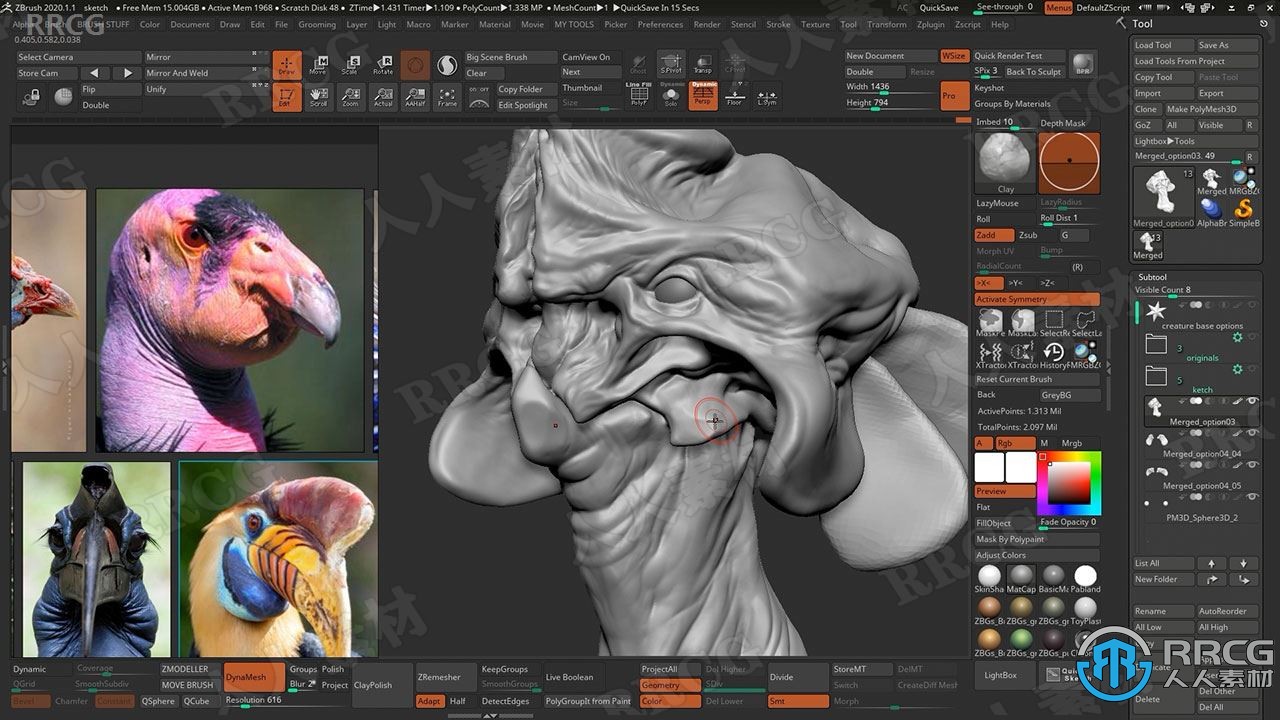Click the main white color swatch
1280x720 pixels.
989,467
